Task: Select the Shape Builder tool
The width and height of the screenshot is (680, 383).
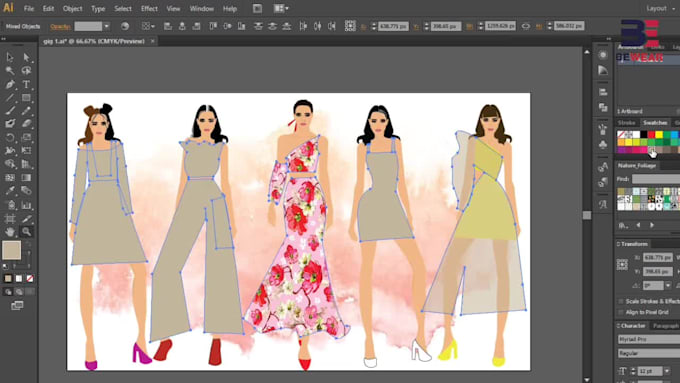Action: pyautogui.click(x=10, y=164)
